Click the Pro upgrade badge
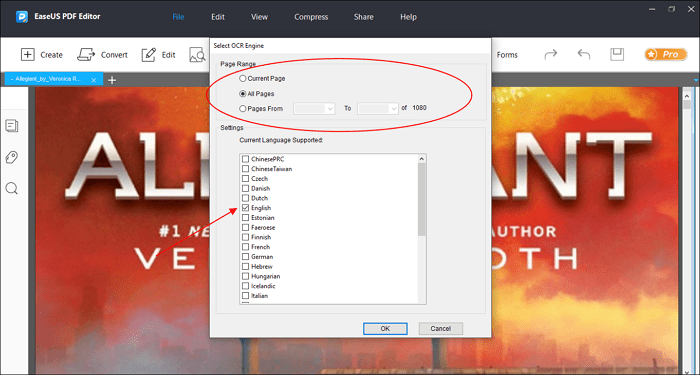Screen dimensions: 700x375 (x=666, y=54)
